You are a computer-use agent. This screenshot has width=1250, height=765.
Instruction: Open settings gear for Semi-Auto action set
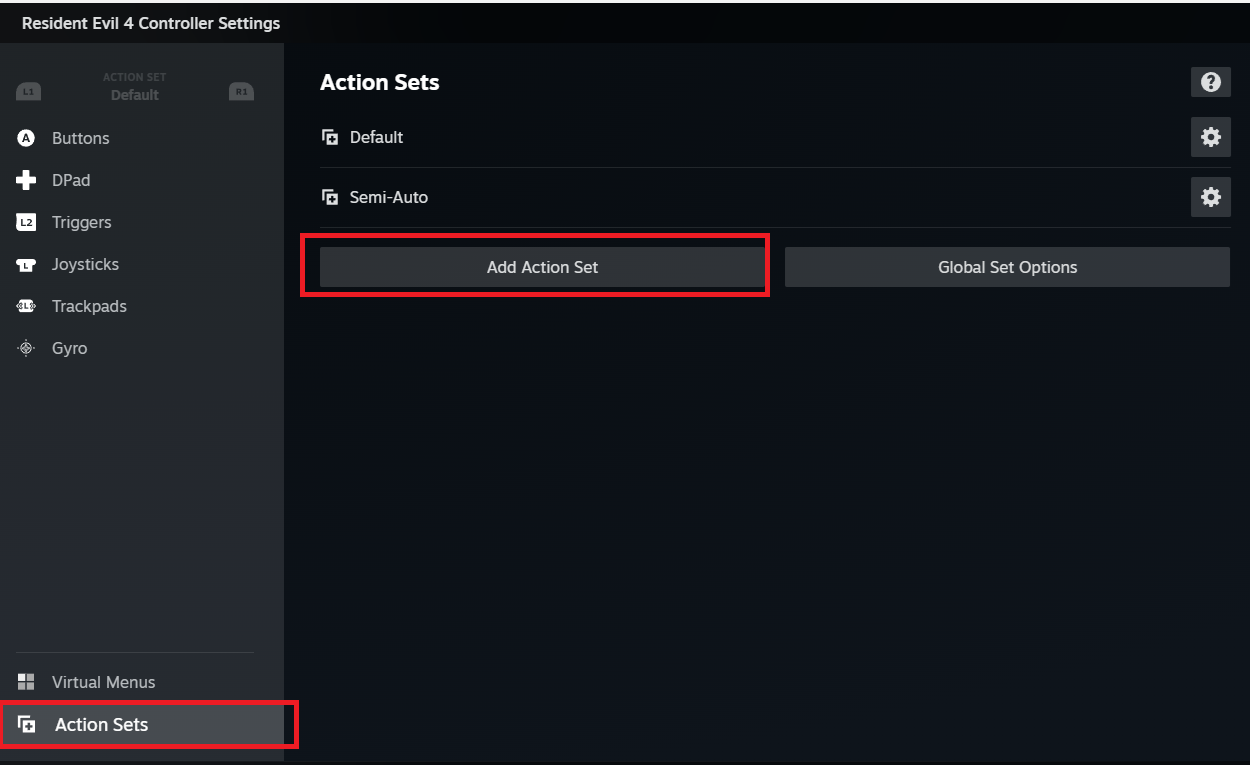1210,197
